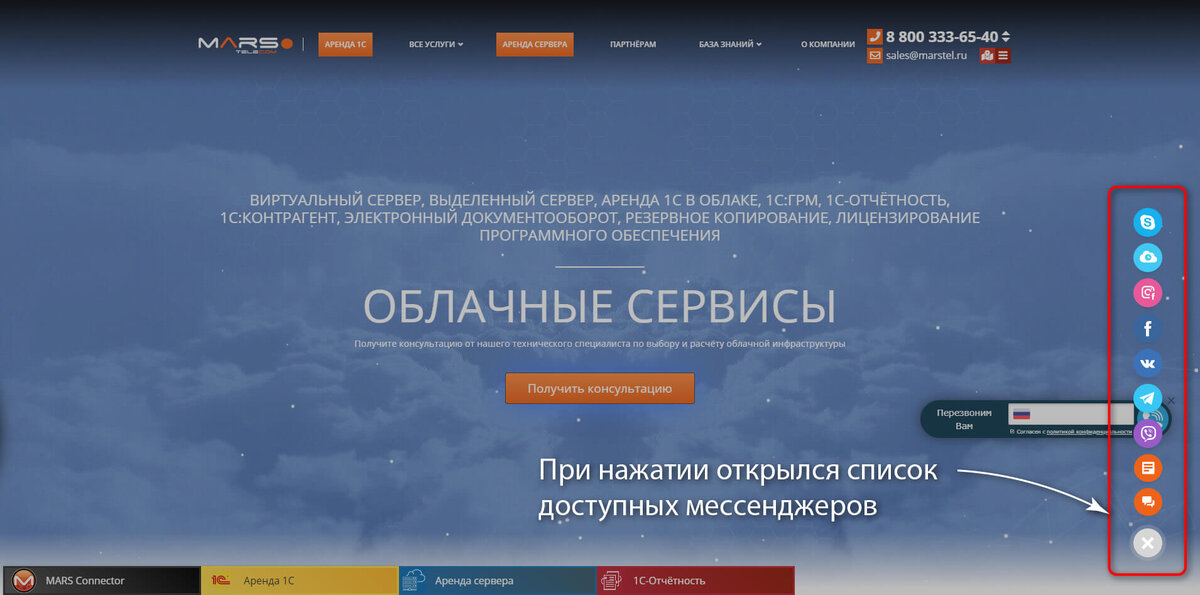Image resolution: width=1200 pixels, height=595 pixels.
Task: Open the политикой конфиденциальности link
Action: click(1089, 432)
